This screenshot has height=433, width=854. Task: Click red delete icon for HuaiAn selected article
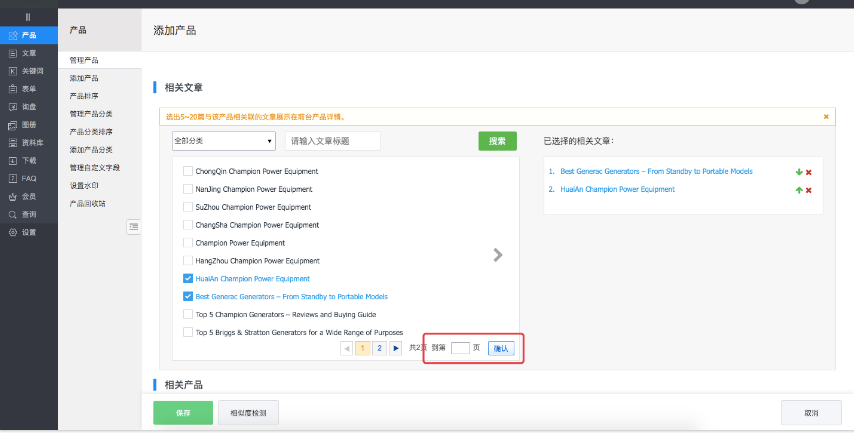coord(808,190)
